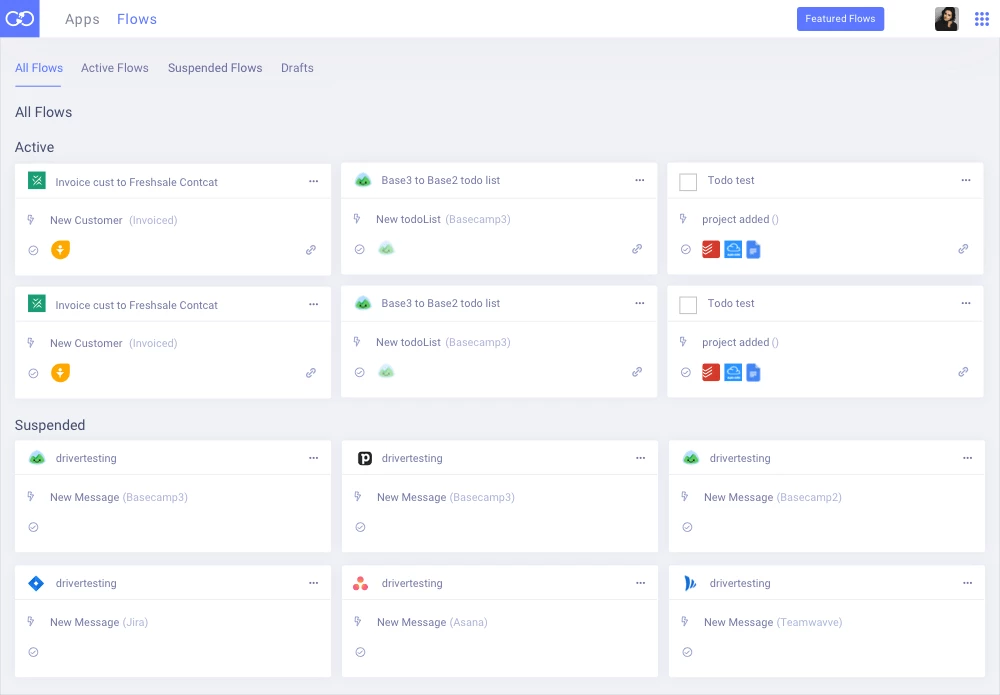Viewport: 1000px width, 695px height.
Task: Switch to the Suspended Flows tab
Action: [215, 68]
